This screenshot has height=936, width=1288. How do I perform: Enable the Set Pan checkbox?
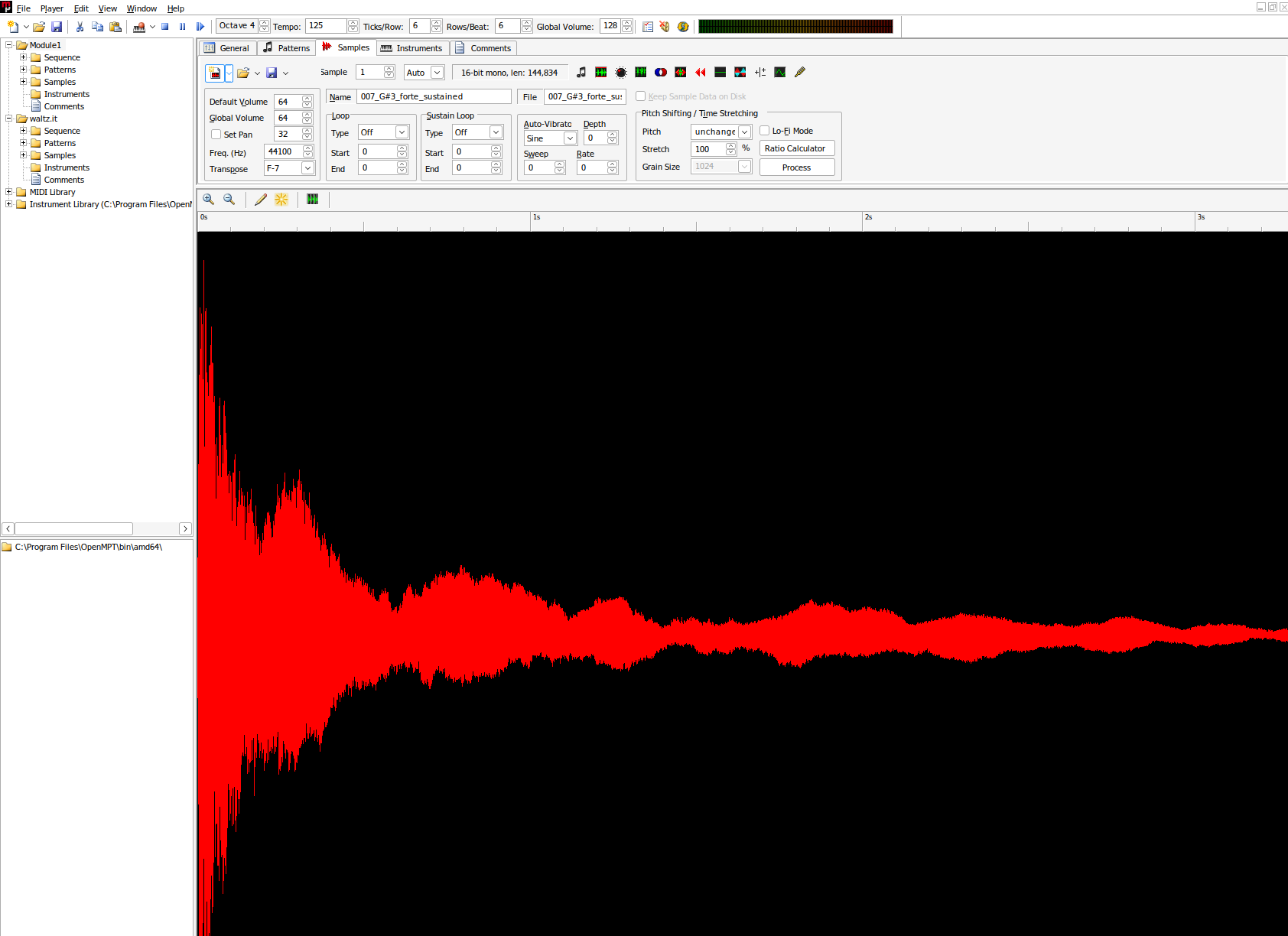point(216,135)
